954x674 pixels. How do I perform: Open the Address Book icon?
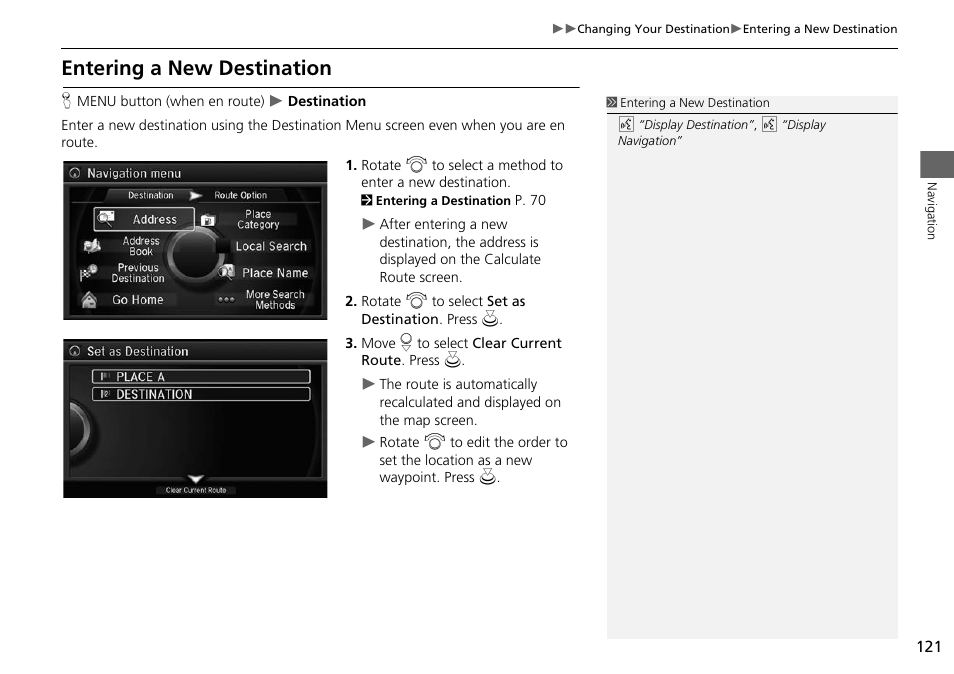click(x=90, y=245)
